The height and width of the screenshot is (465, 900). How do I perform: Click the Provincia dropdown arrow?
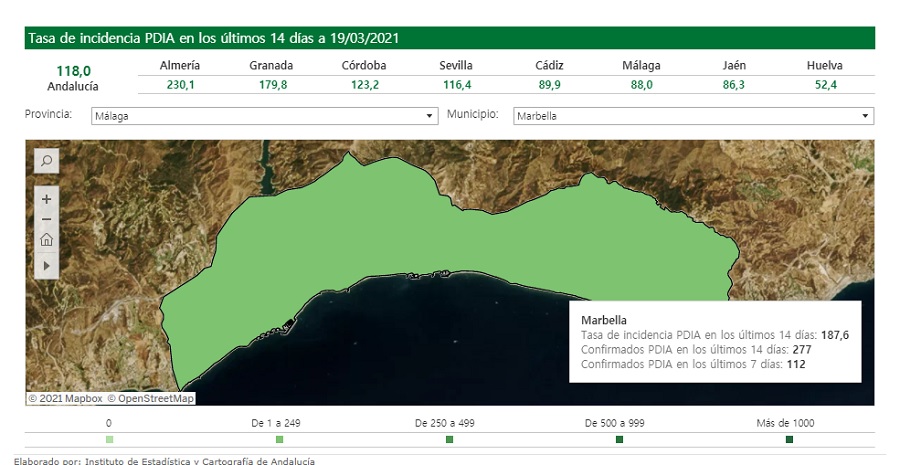tap(429, 116)
